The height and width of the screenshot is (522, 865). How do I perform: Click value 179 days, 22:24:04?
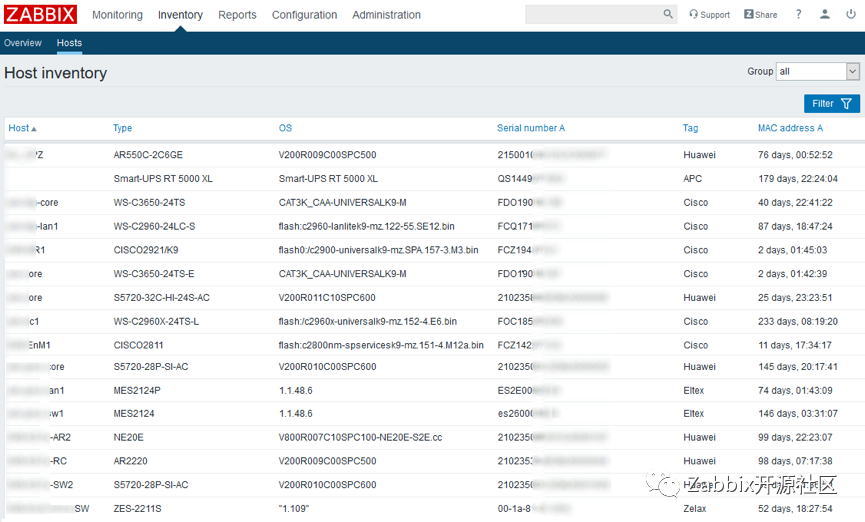click(x=798, y=179)
